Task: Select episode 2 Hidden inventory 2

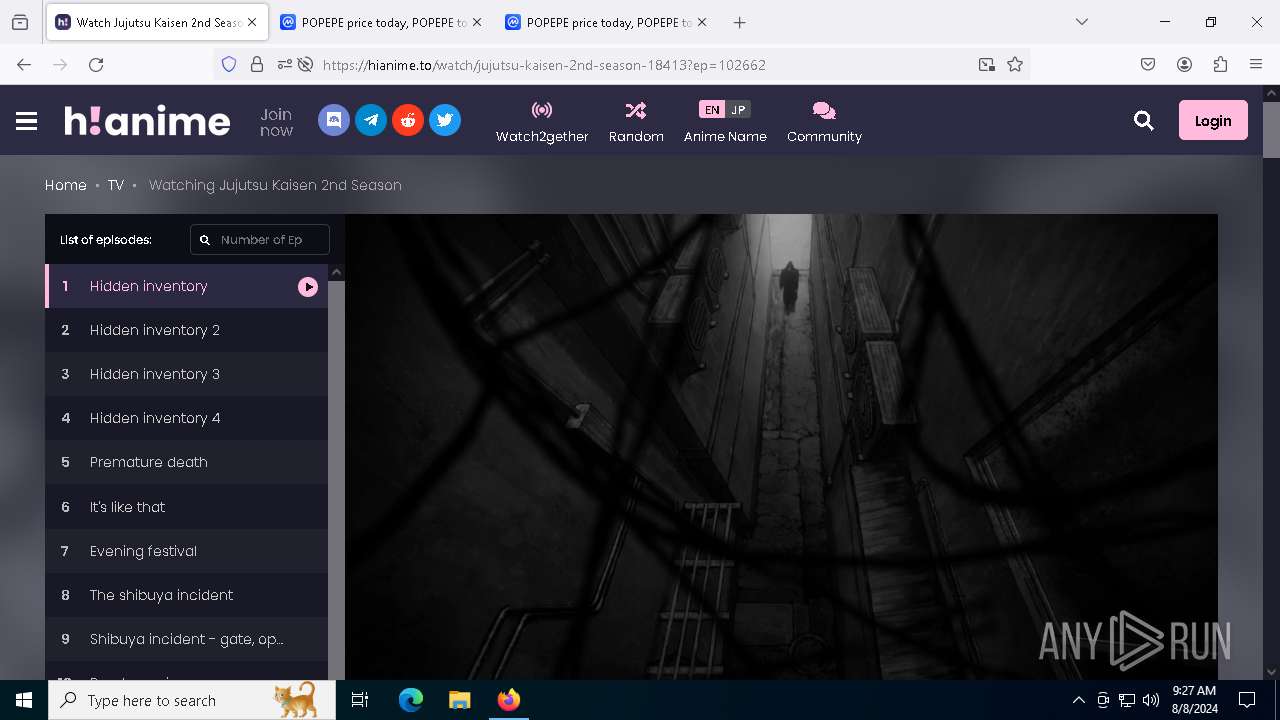Action: tap(186, 330)
